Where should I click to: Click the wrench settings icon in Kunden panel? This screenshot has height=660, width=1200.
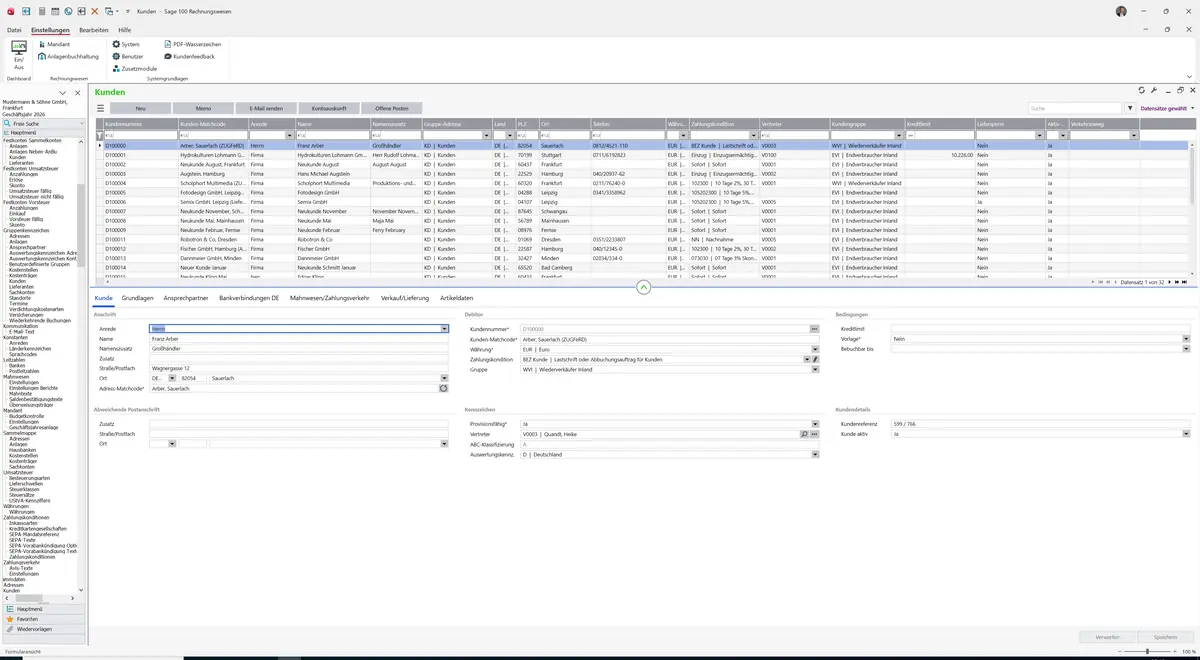(x=1154, y=90)
